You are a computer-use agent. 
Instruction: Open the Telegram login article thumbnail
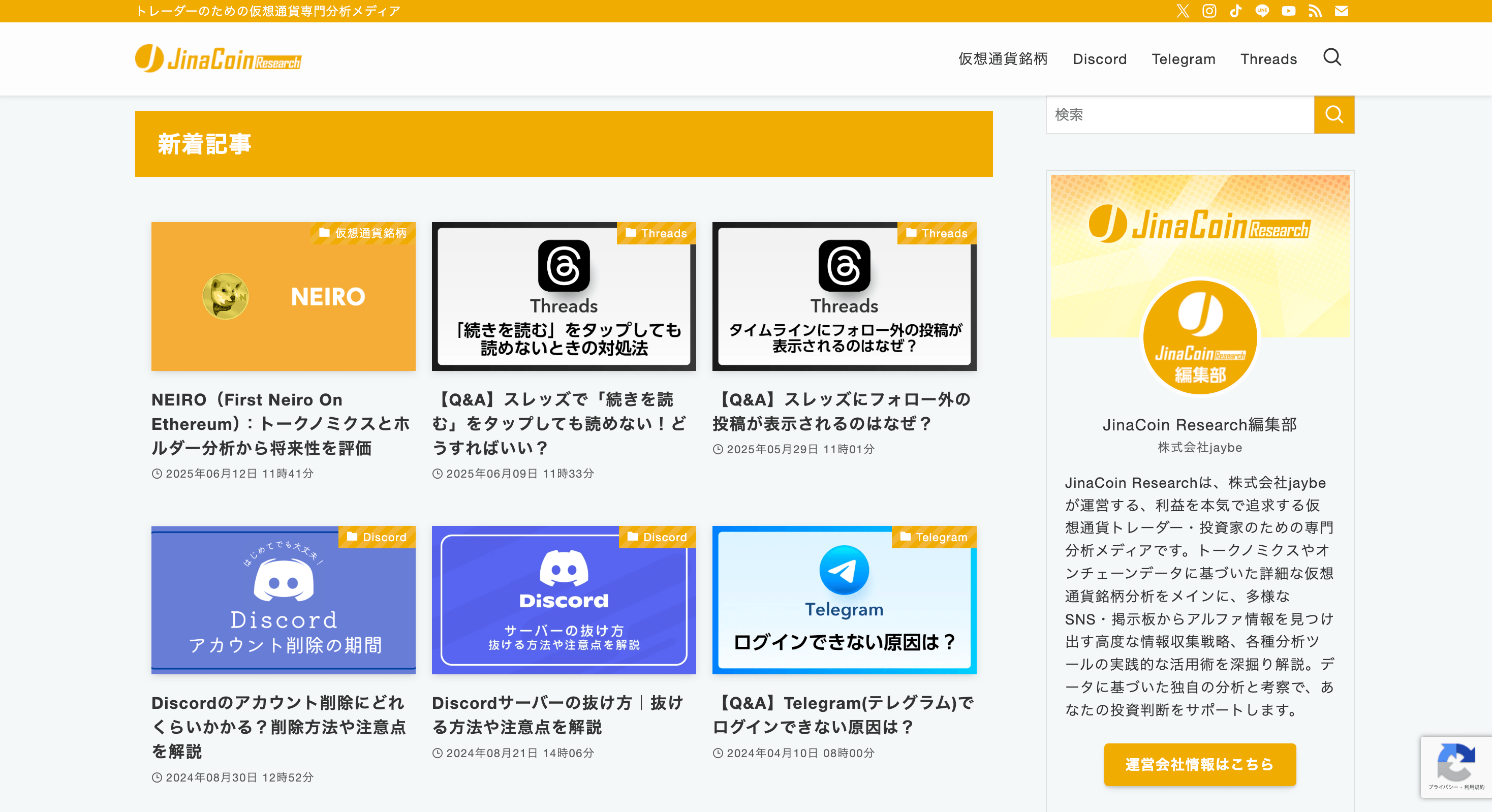(844, 600)
